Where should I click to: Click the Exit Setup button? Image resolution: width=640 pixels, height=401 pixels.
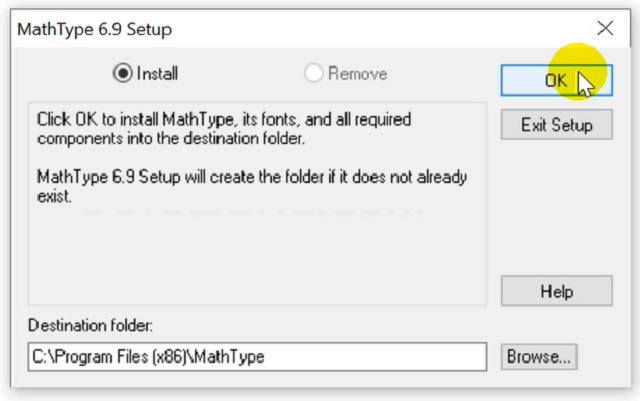coord(556,125)
